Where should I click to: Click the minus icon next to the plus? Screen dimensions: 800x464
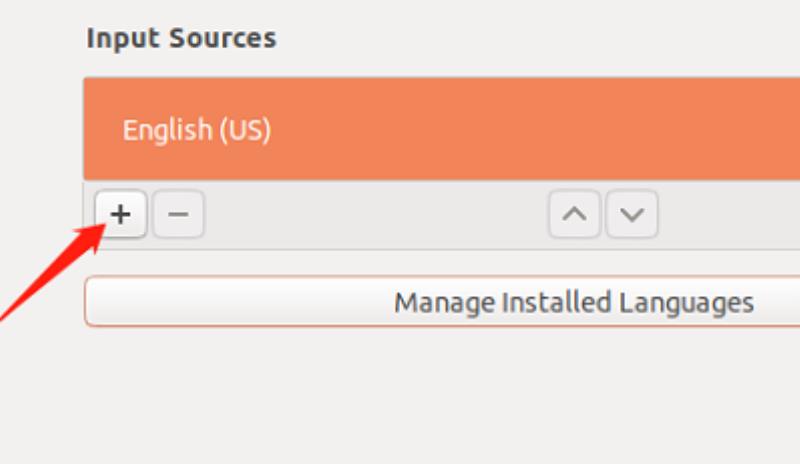(179, 214)
